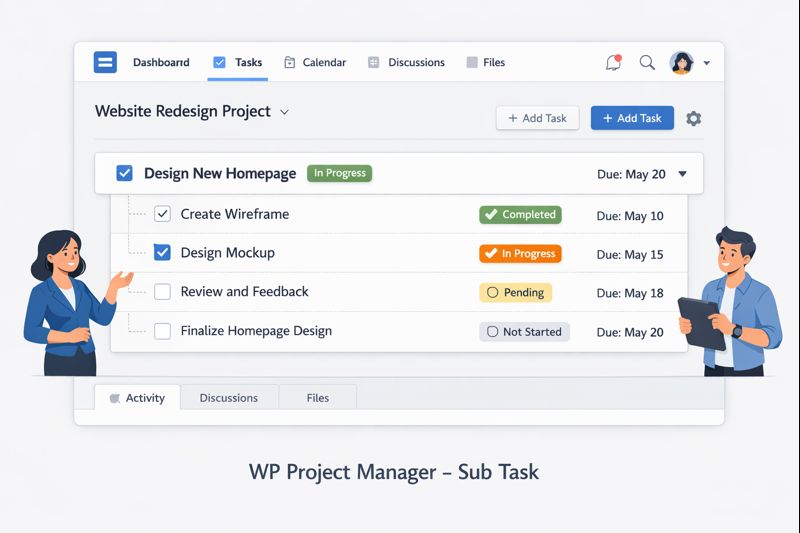Uncheck the Create Wireframe checkbox
Screen dimensions: 800x533
pos(162,214)
